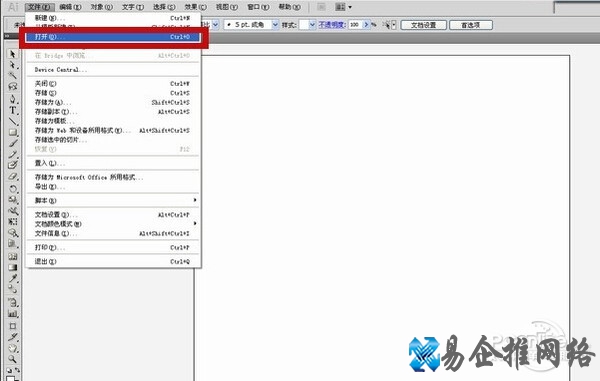Choose 存储 (Ctrl+S) menu item
The height and width of the screenshot is (381, 600).
click(x=113, y=93)
